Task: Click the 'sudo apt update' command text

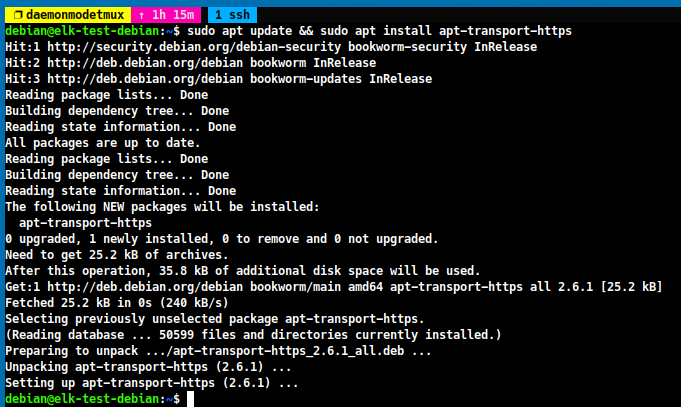Action: (x=239, y=31)
